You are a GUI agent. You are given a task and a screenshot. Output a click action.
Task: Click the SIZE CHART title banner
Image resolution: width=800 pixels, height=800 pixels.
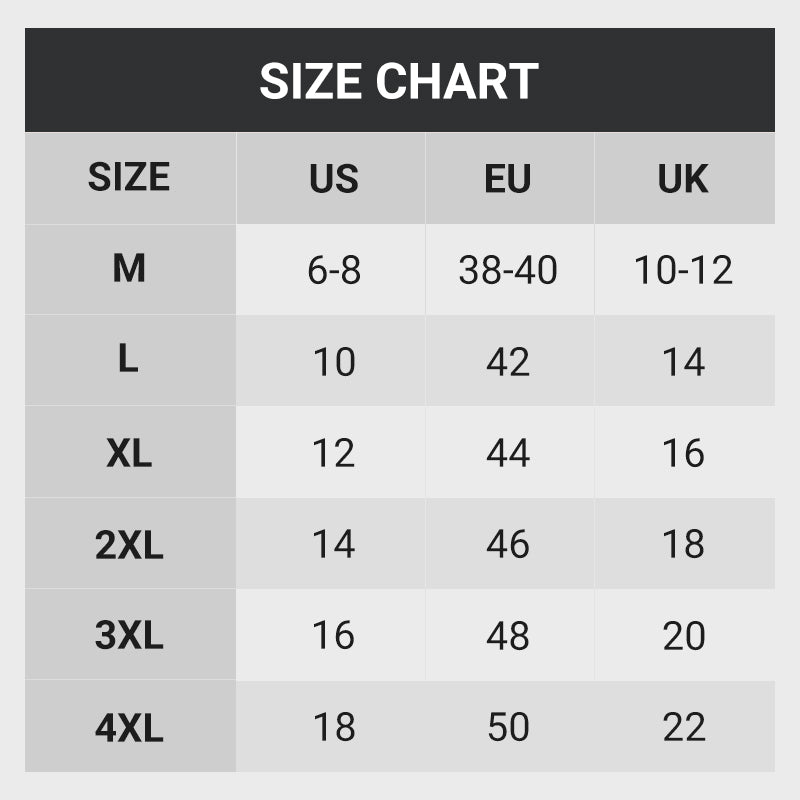pyautogui.click(x=399, y=80)
